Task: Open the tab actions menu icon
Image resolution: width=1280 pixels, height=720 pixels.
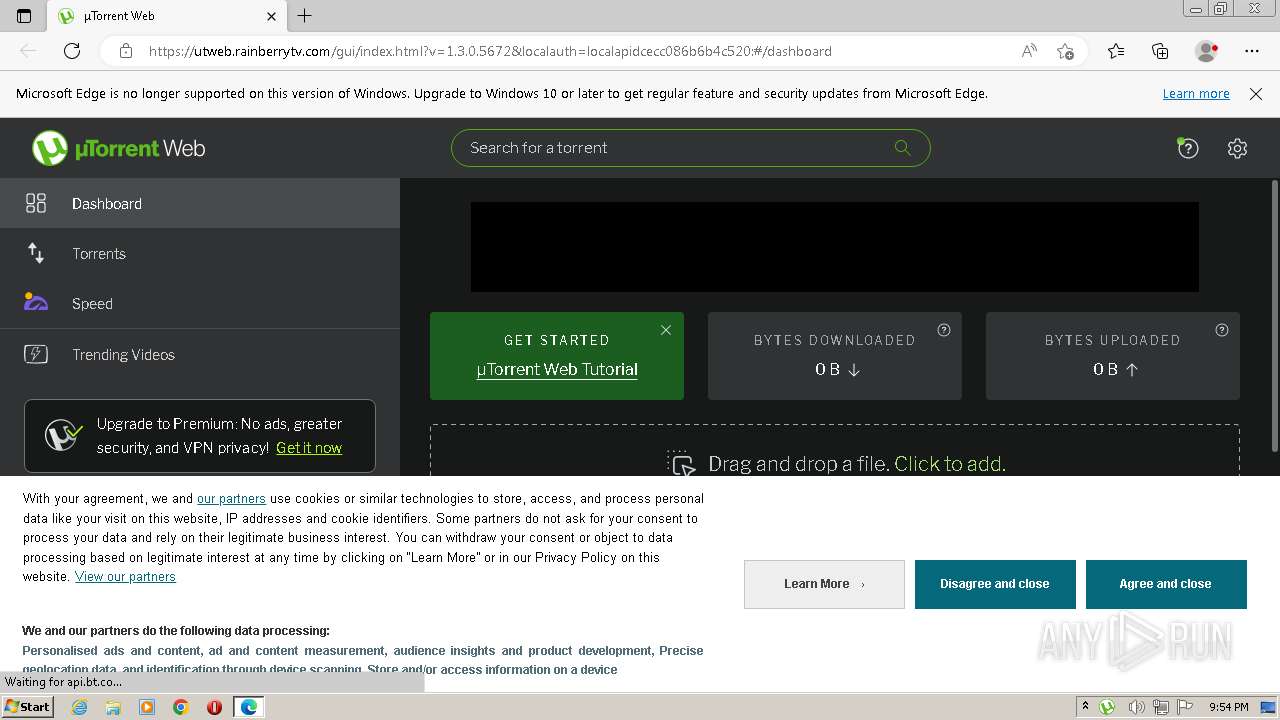Action: (24, 16)
